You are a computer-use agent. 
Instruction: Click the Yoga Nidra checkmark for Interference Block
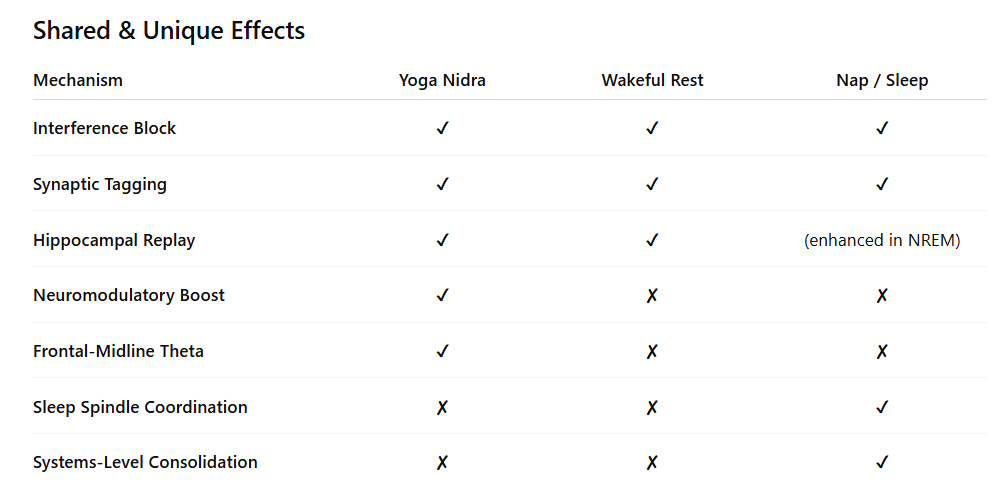[x=442, y=128]
